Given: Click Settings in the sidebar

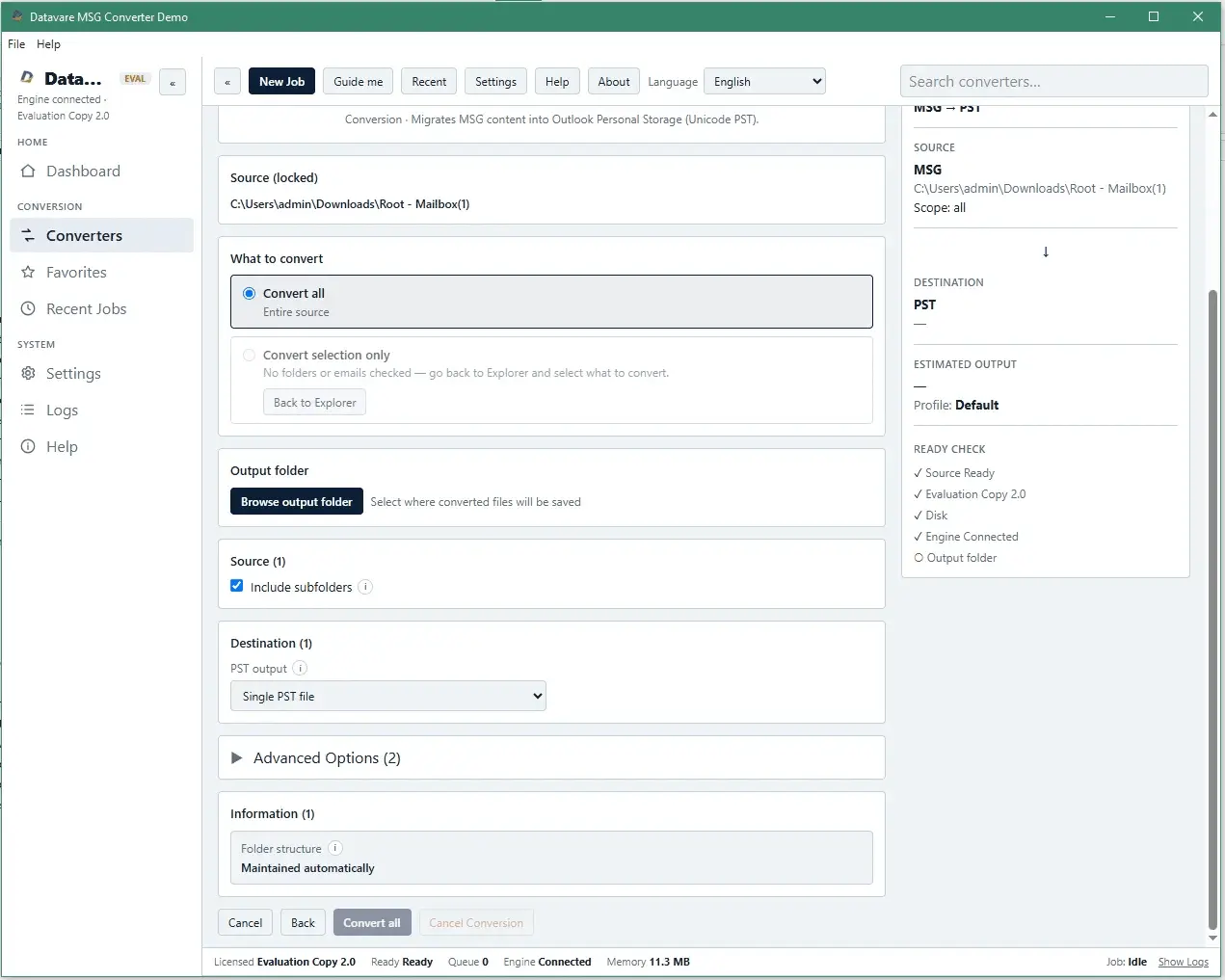Looking at the screenshot, I should pyautogui.click(x=101, y=373).
